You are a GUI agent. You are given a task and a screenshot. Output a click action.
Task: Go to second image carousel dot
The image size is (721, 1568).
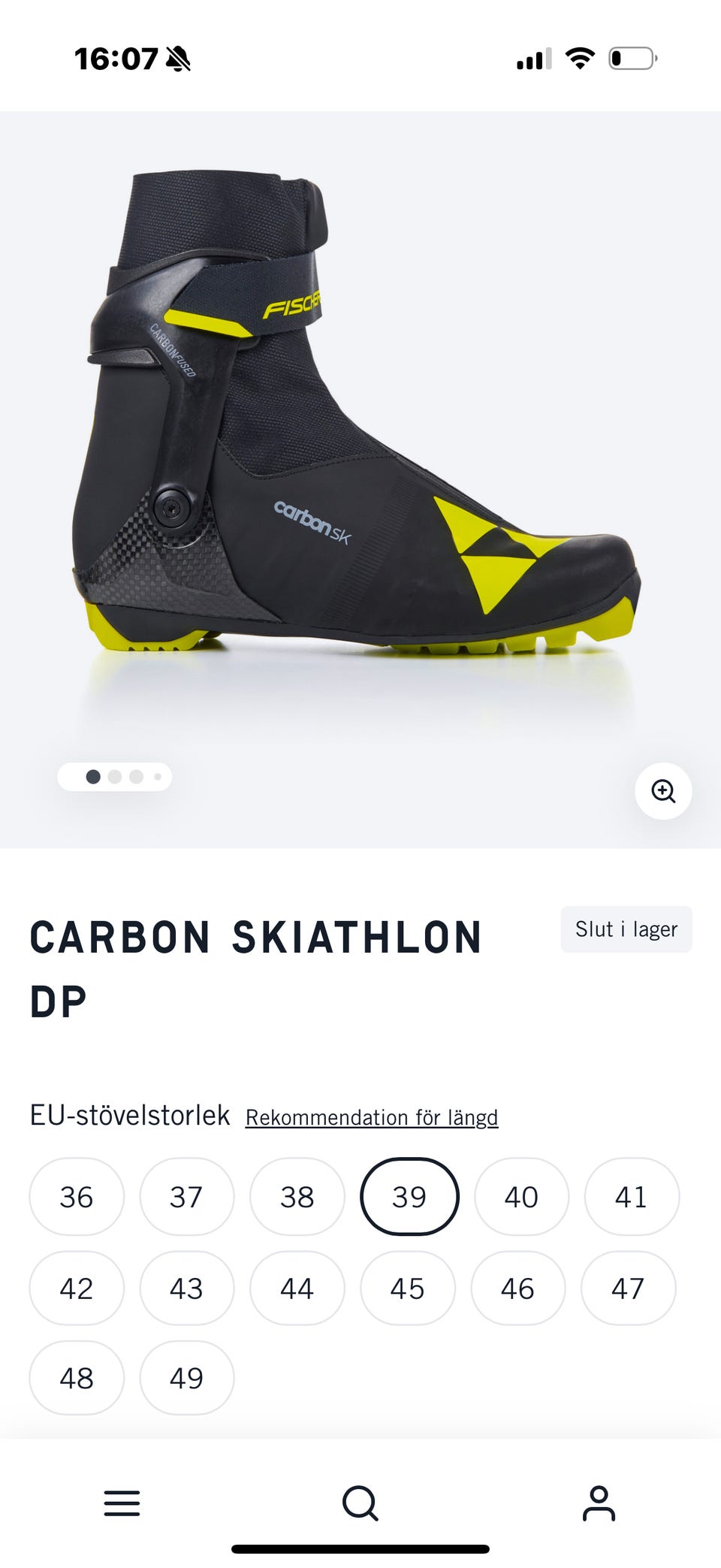click(x=115, y=777)
